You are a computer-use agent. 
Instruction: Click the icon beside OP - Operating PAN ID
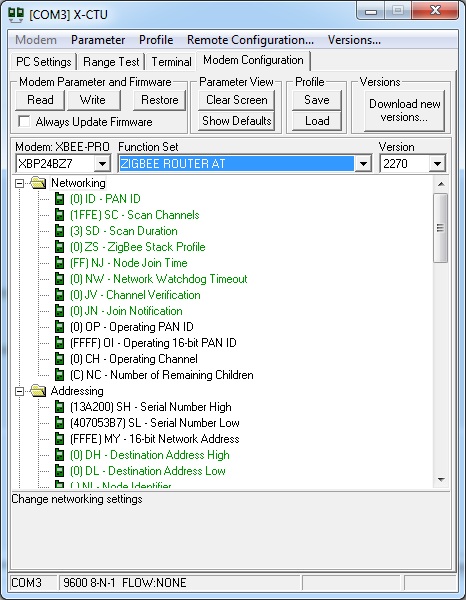[x=59, y=327]
